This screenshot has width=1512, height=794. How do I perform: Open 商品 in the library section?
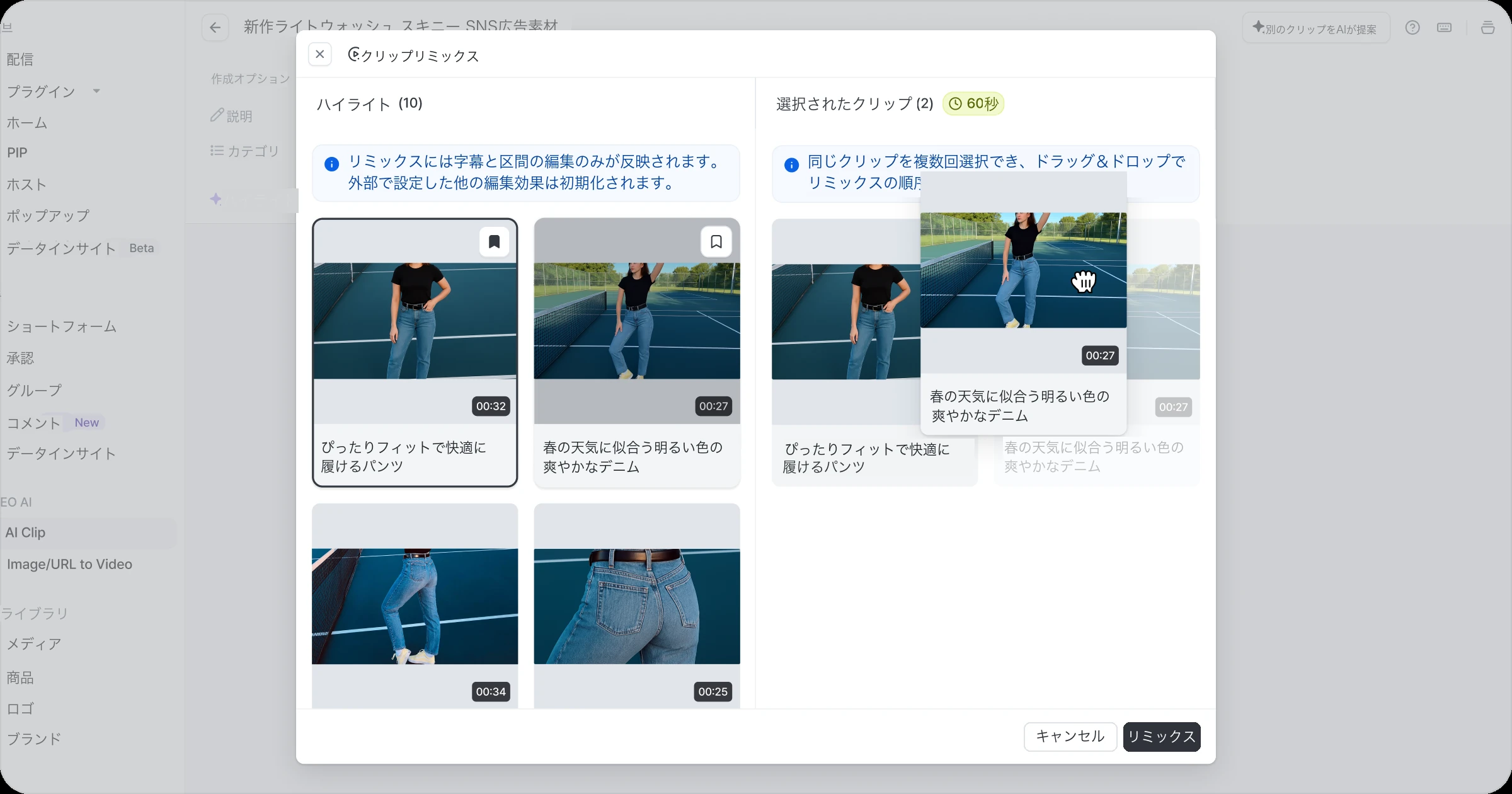[20, 677]
